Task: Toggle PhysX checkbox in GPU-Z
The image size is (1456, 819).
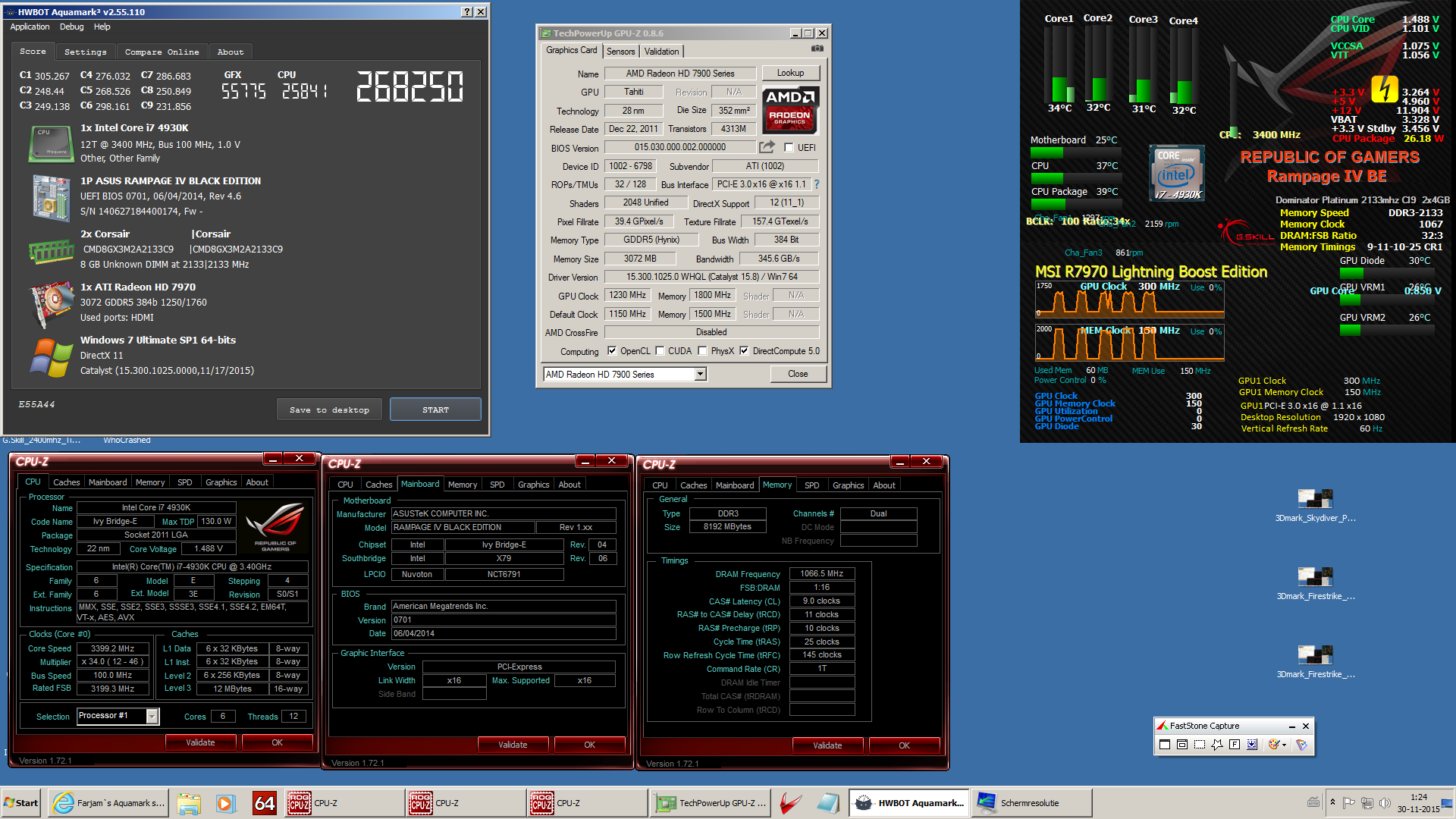Action: point(702,351)
